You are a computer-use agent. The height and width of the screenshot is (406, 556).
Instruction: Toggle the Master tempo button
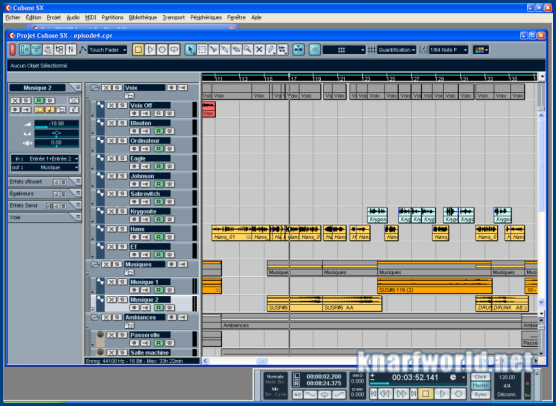(480, 385)
